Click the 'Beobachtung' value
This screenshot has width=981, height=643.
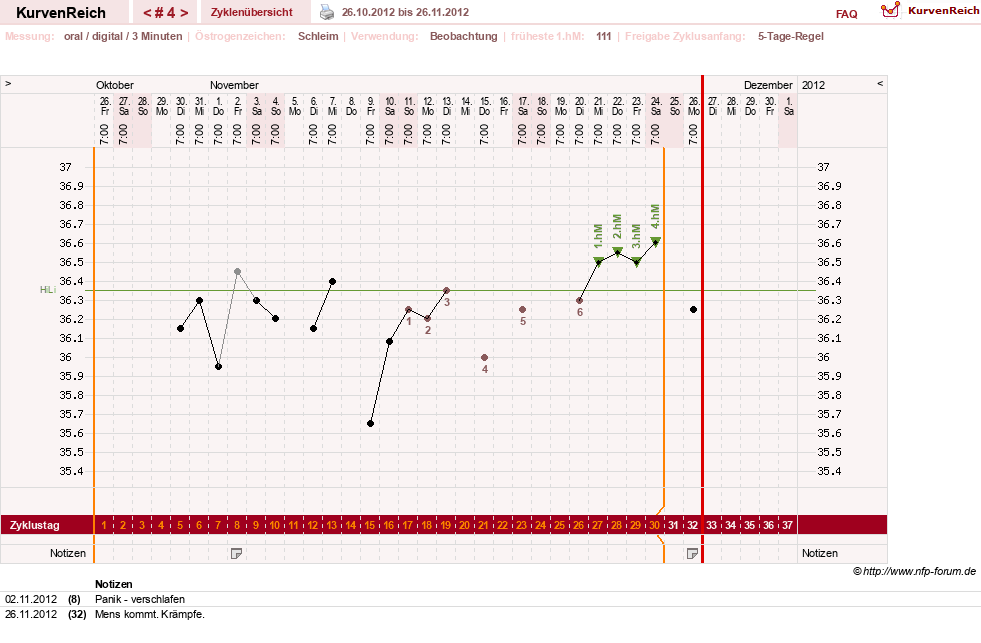464,36
